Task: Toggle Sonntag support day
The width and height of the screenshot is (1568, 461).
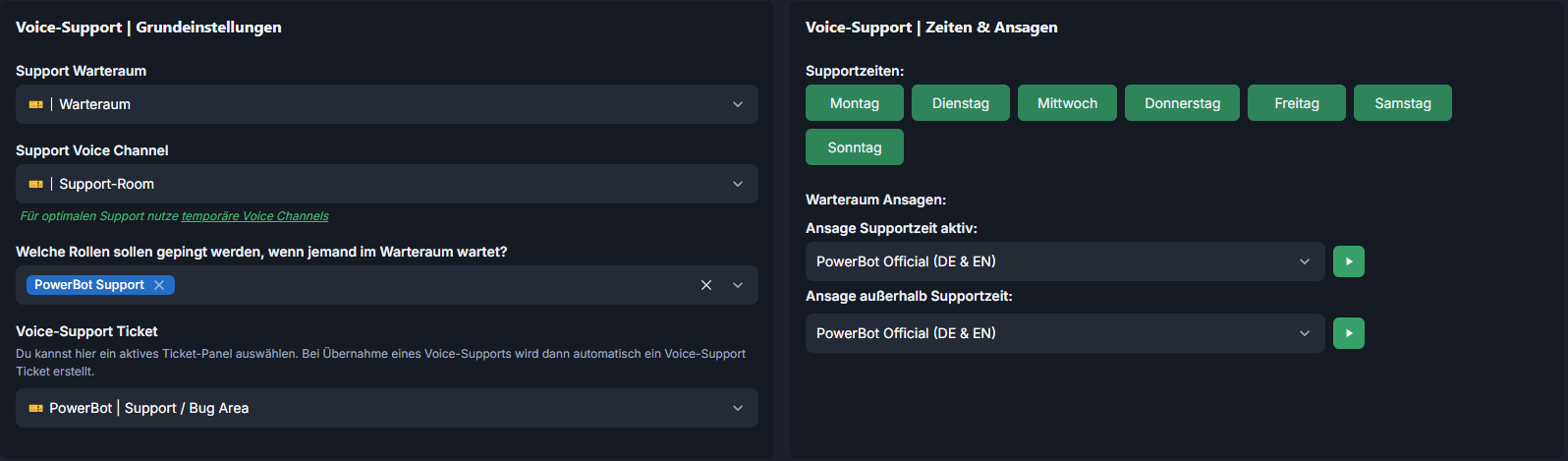Action: click(x=854, y=147)
